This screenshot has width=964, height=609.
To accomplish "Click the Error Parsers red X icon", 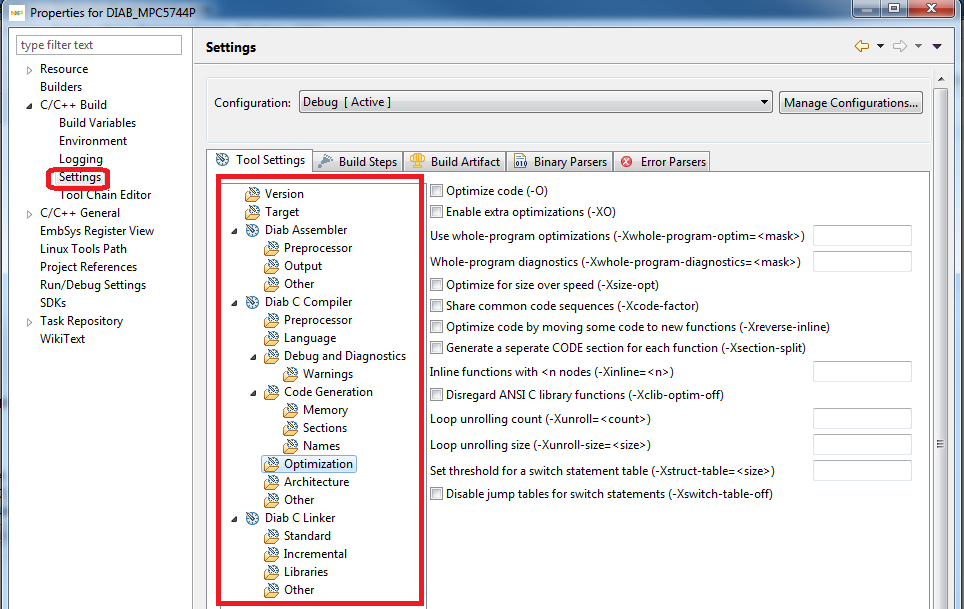I will point(626,162).
